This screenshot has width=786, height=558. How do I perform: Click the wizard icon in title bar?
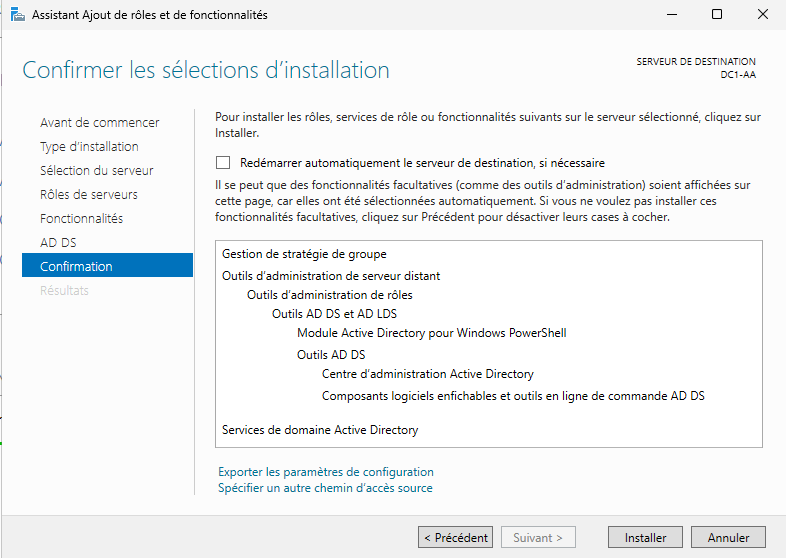17,15
